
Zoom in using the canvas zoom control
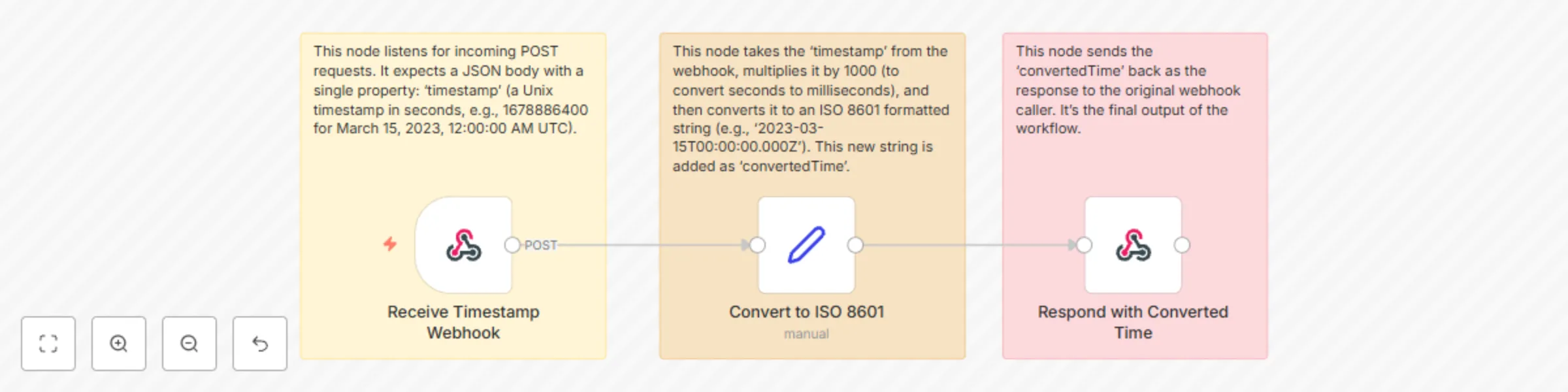click(118, 344)
